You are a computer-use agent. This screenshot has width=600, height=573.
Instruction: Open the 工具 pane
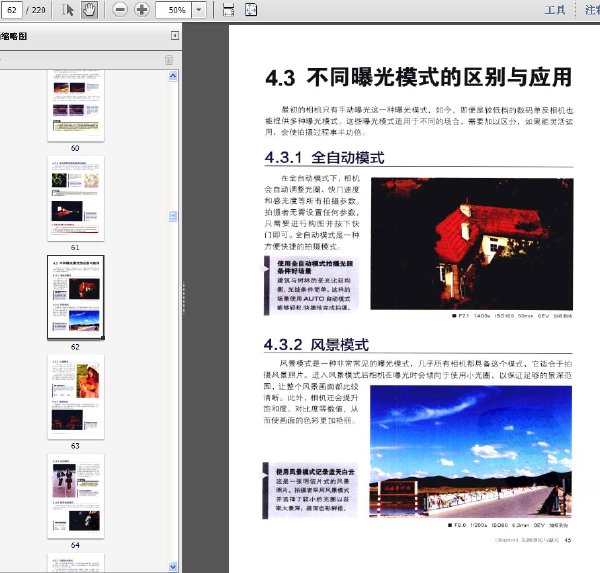(x=555, y=10)
